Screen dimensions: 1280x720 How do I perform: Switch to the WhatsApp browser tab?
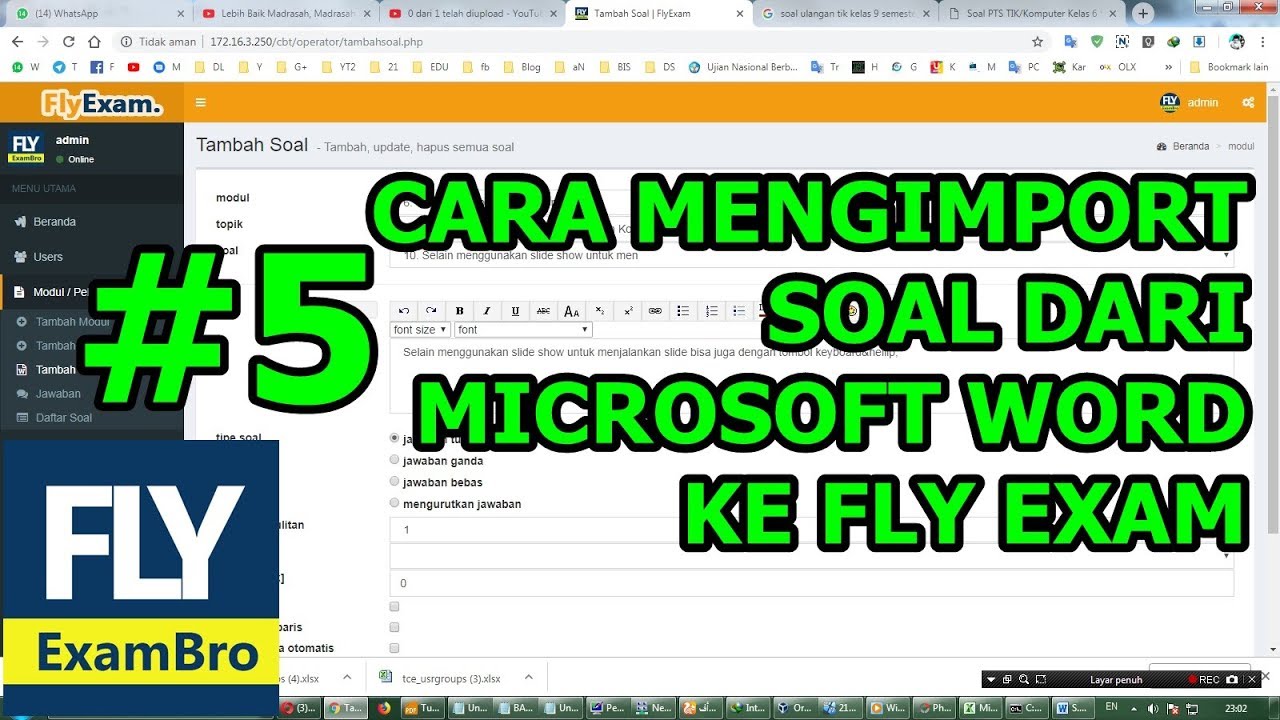[98, 14]
